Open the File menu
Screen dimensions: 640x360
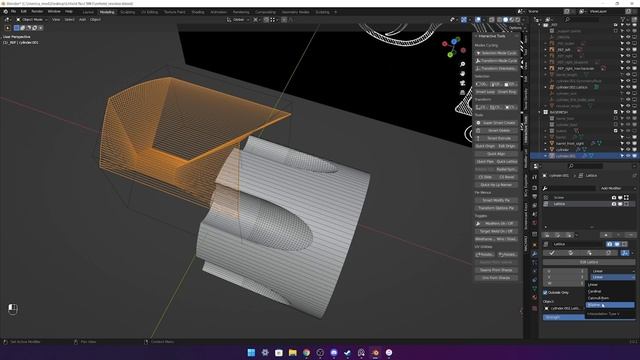point(13,11)
